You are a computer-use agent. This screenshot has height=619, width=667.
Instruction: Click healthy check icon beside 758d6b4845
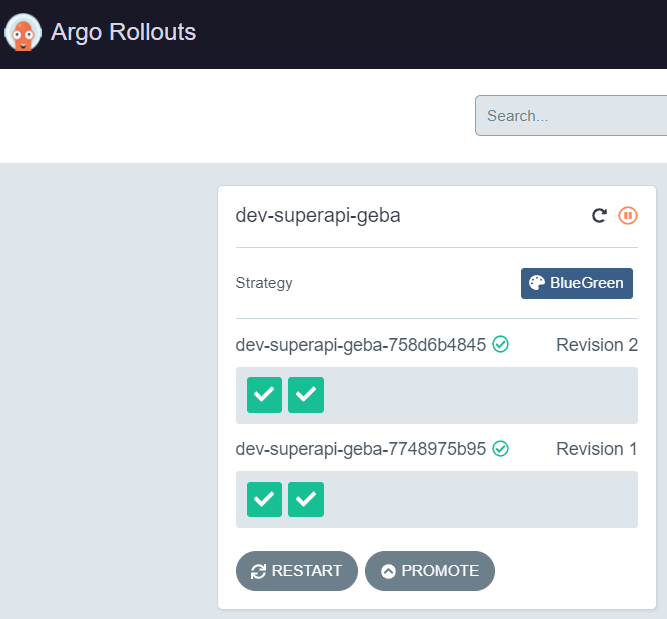tap(500, 344)
